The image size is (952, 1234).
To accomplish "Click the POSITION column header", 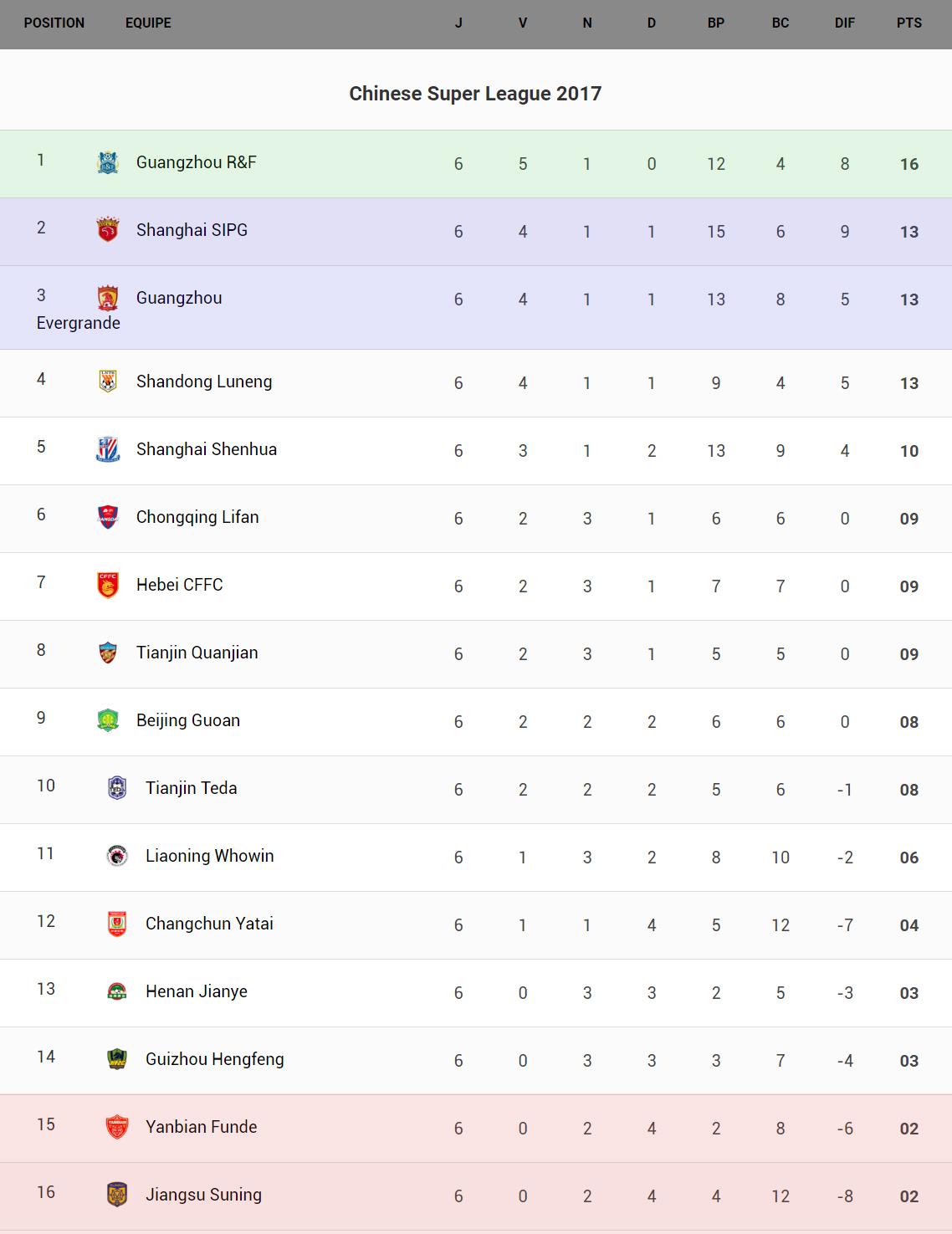I will pyautogui.click(x=54, y=23).
